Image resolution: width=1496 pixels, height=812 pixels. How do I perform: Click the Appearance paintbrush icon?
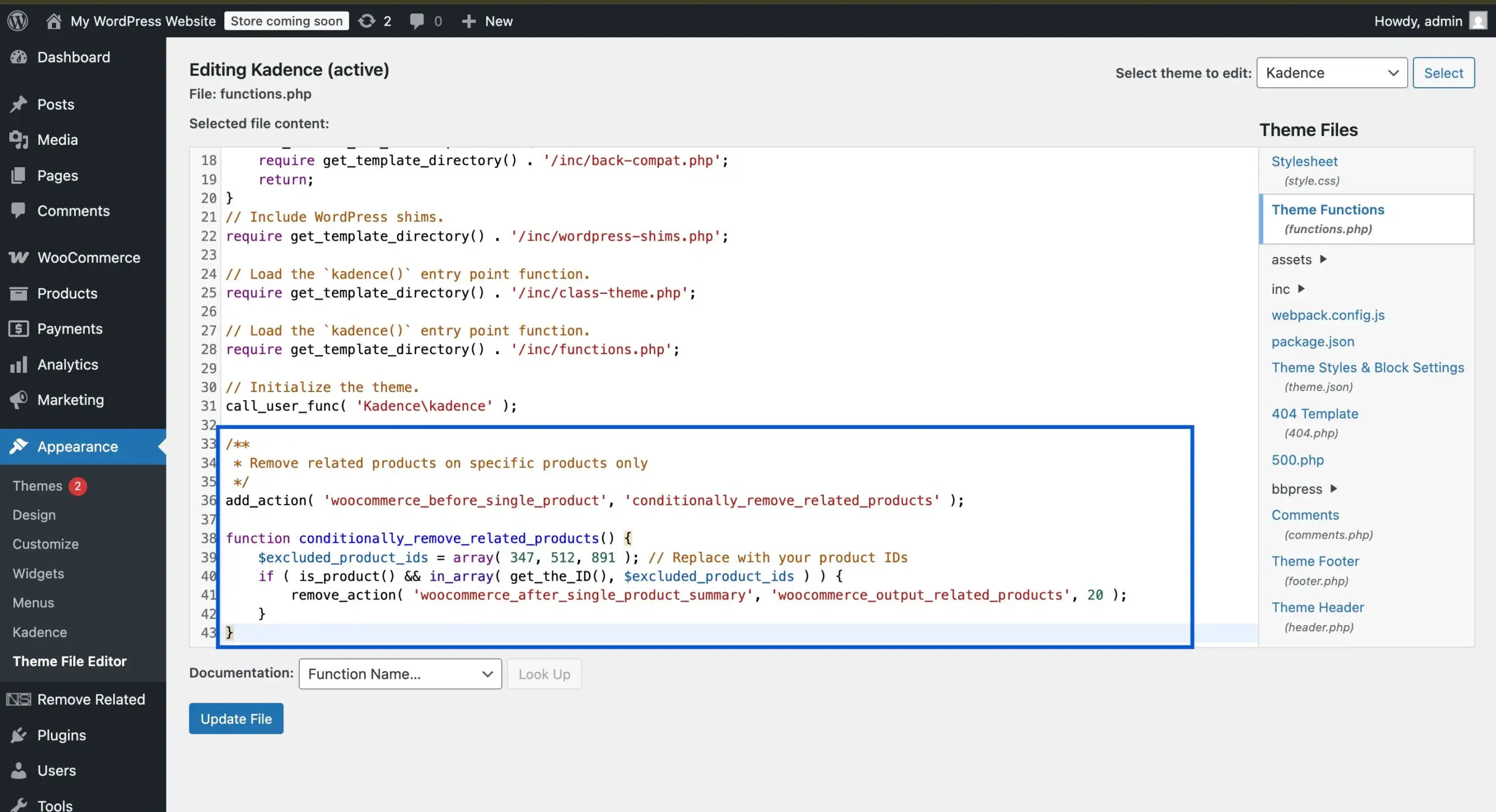[19, 446]
